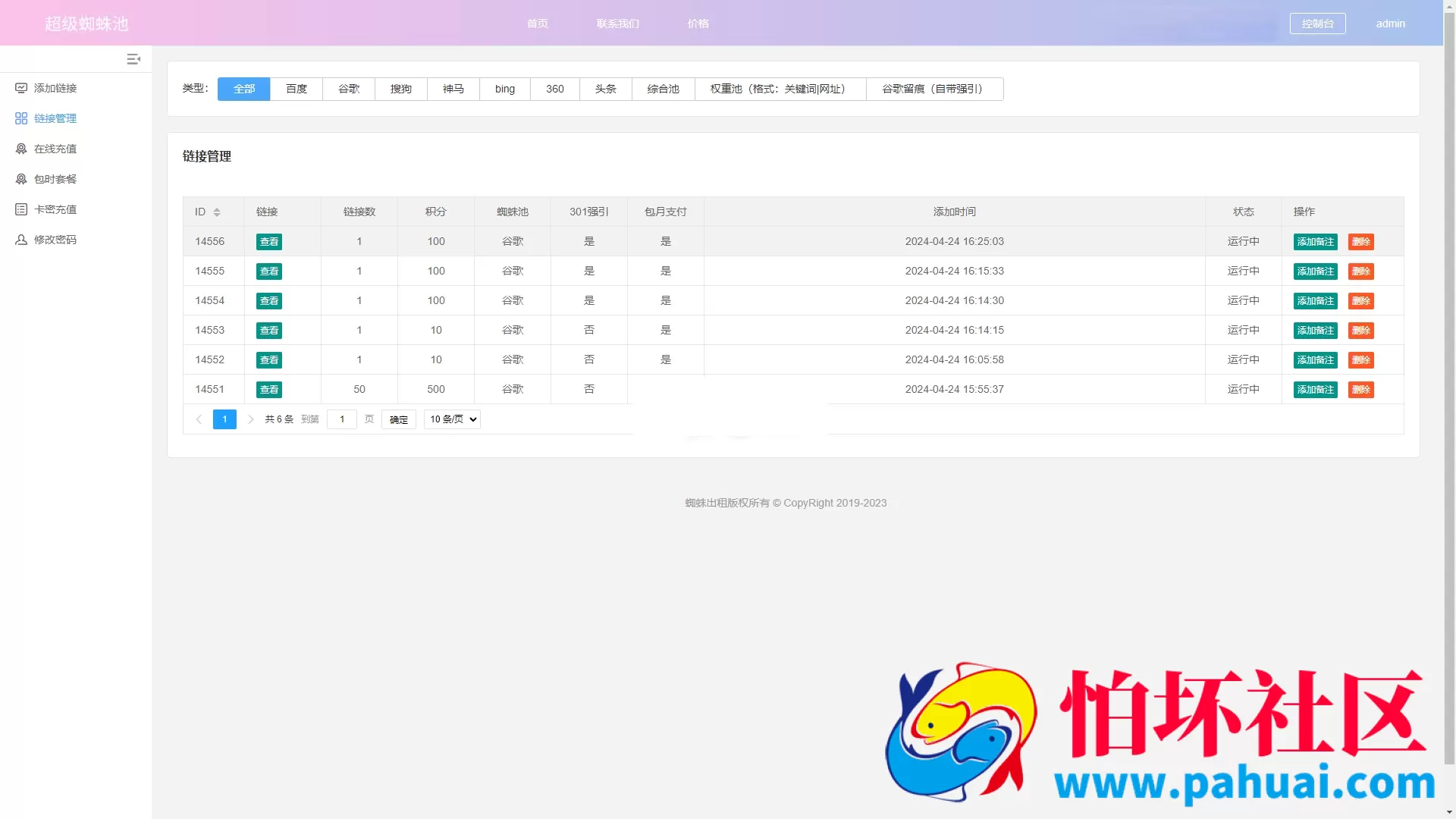Click the 在线充值 sidebar icon

(21, 149)
